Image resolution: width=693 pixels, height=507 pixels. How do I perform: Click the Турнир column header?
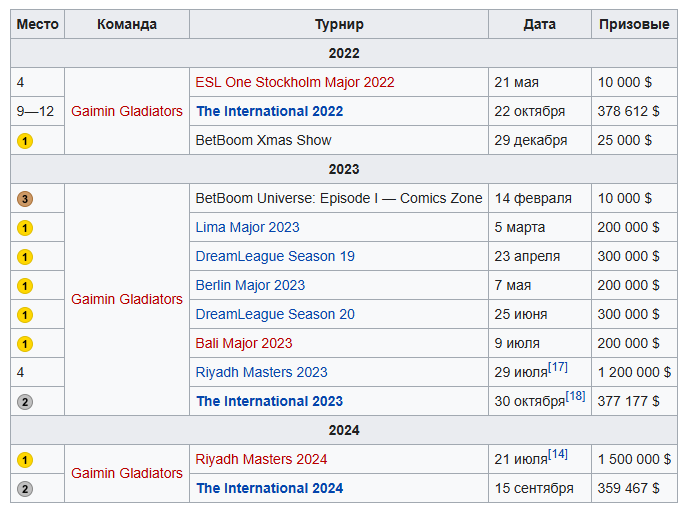339,24
